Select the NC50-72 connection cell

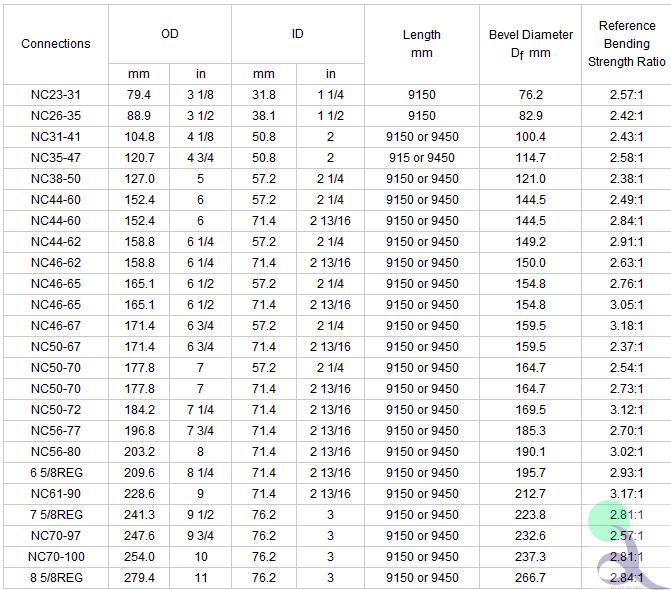coord(56,409)
